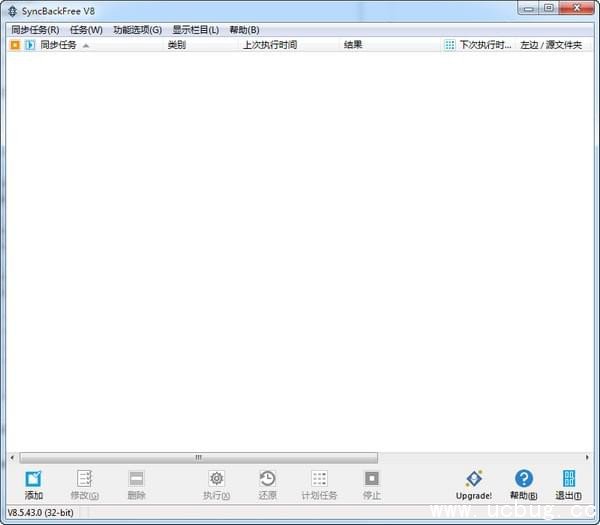This screenshot has height=525, width=600.
Task: Click the scrollbar left arrow
Action: click(12, 457)
